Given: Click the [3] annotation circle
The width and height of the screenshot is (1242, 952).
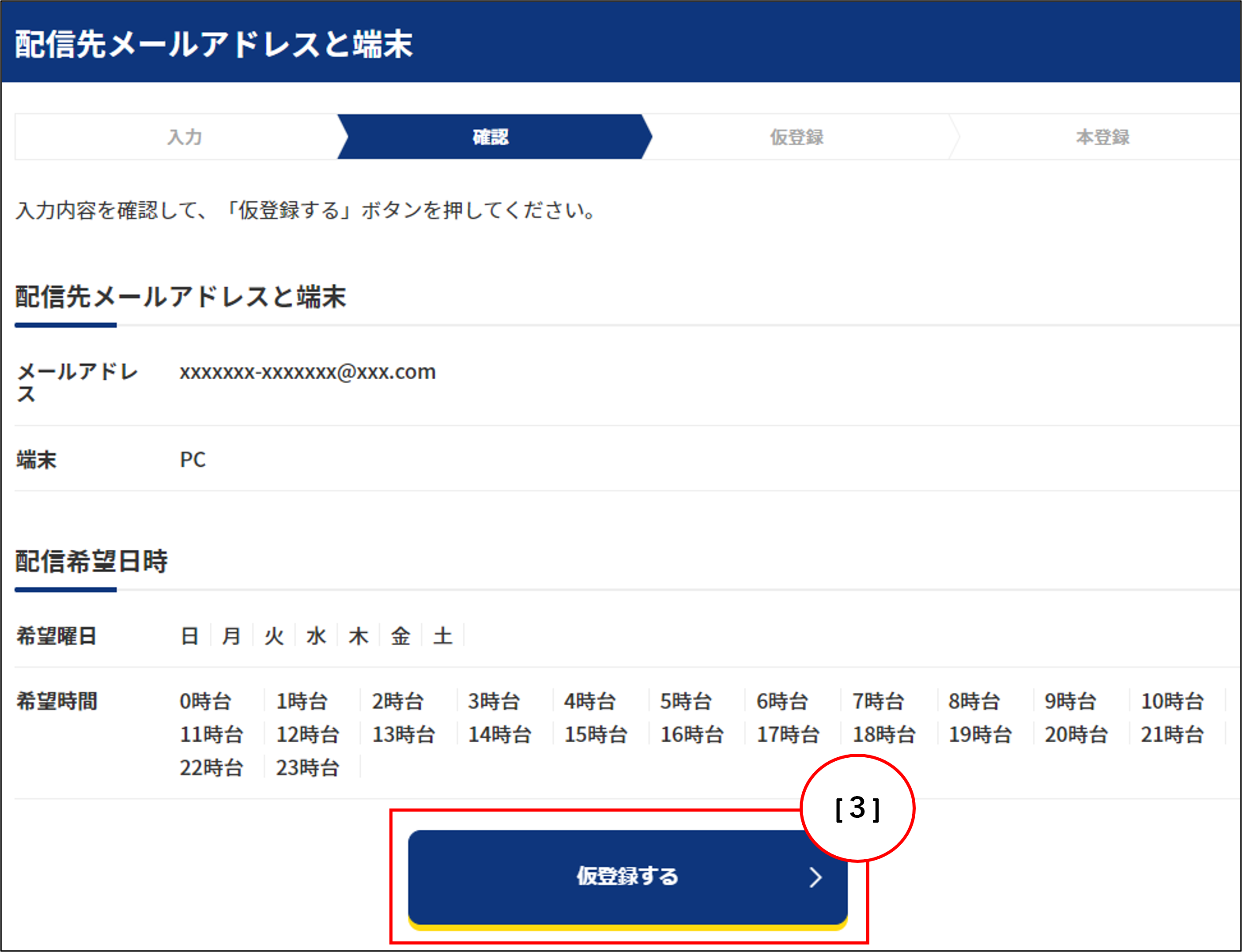Looking at the screenshot, I should click(x=857, y=808).
